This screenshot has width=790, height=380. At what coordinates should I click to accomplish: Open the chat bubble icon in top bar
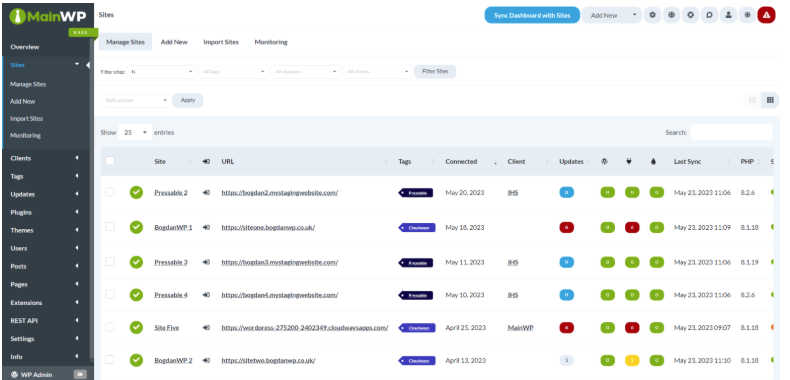pos(709,15)
